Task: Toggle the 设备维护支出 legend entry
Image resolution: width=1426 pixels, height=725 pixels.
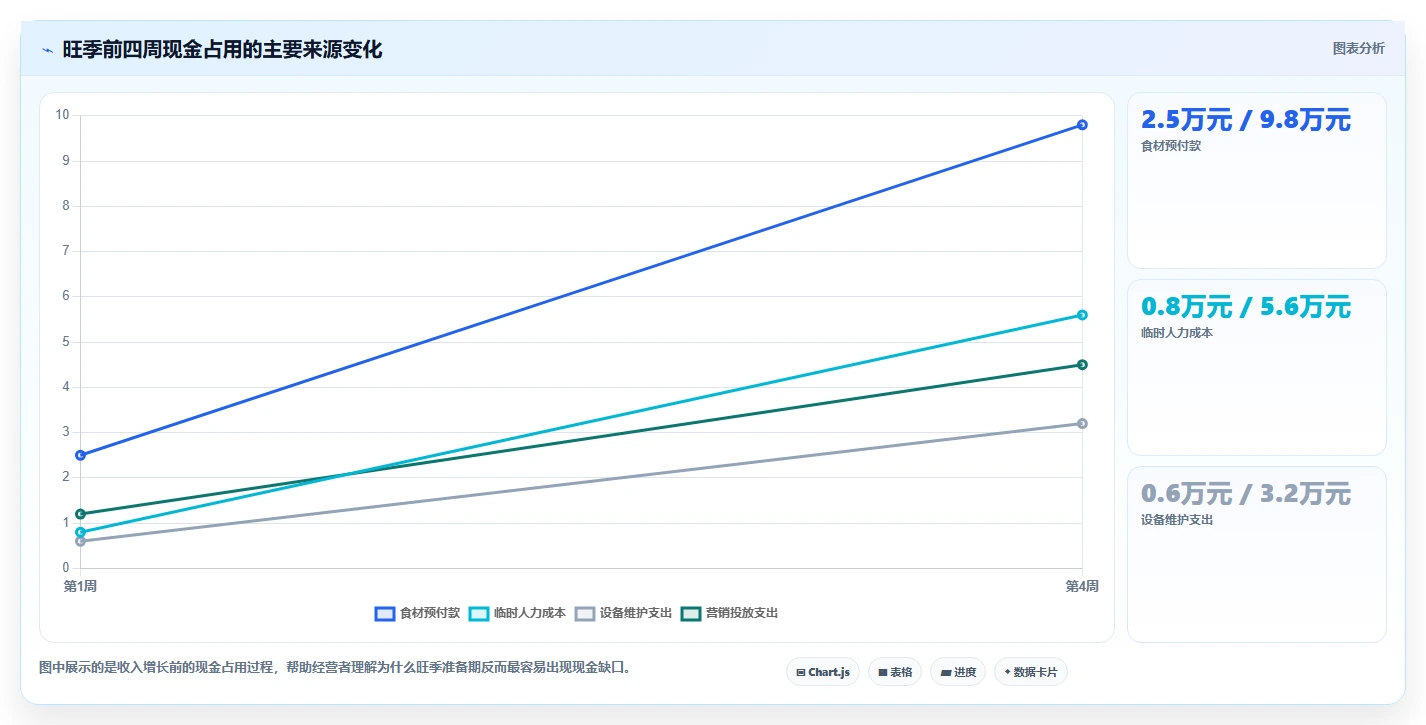Action: pos(623,613)
